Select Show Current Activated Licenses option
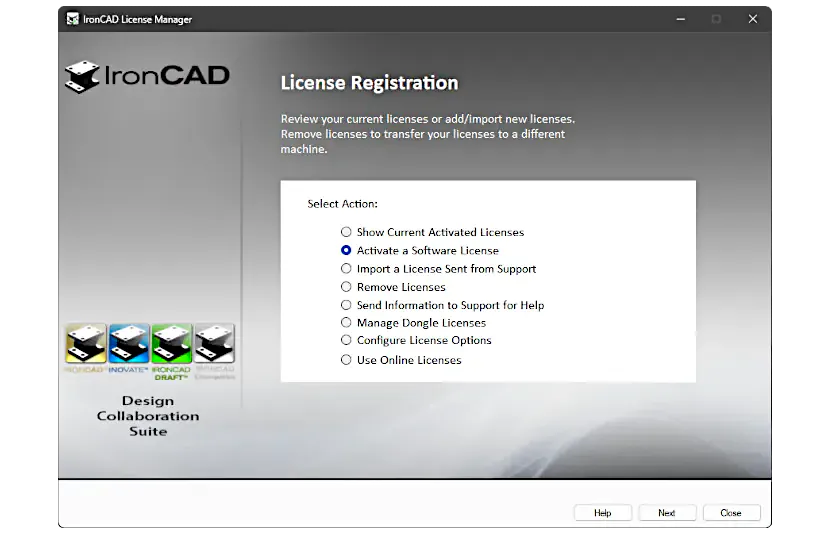The image size is (831, 535). 346,232
